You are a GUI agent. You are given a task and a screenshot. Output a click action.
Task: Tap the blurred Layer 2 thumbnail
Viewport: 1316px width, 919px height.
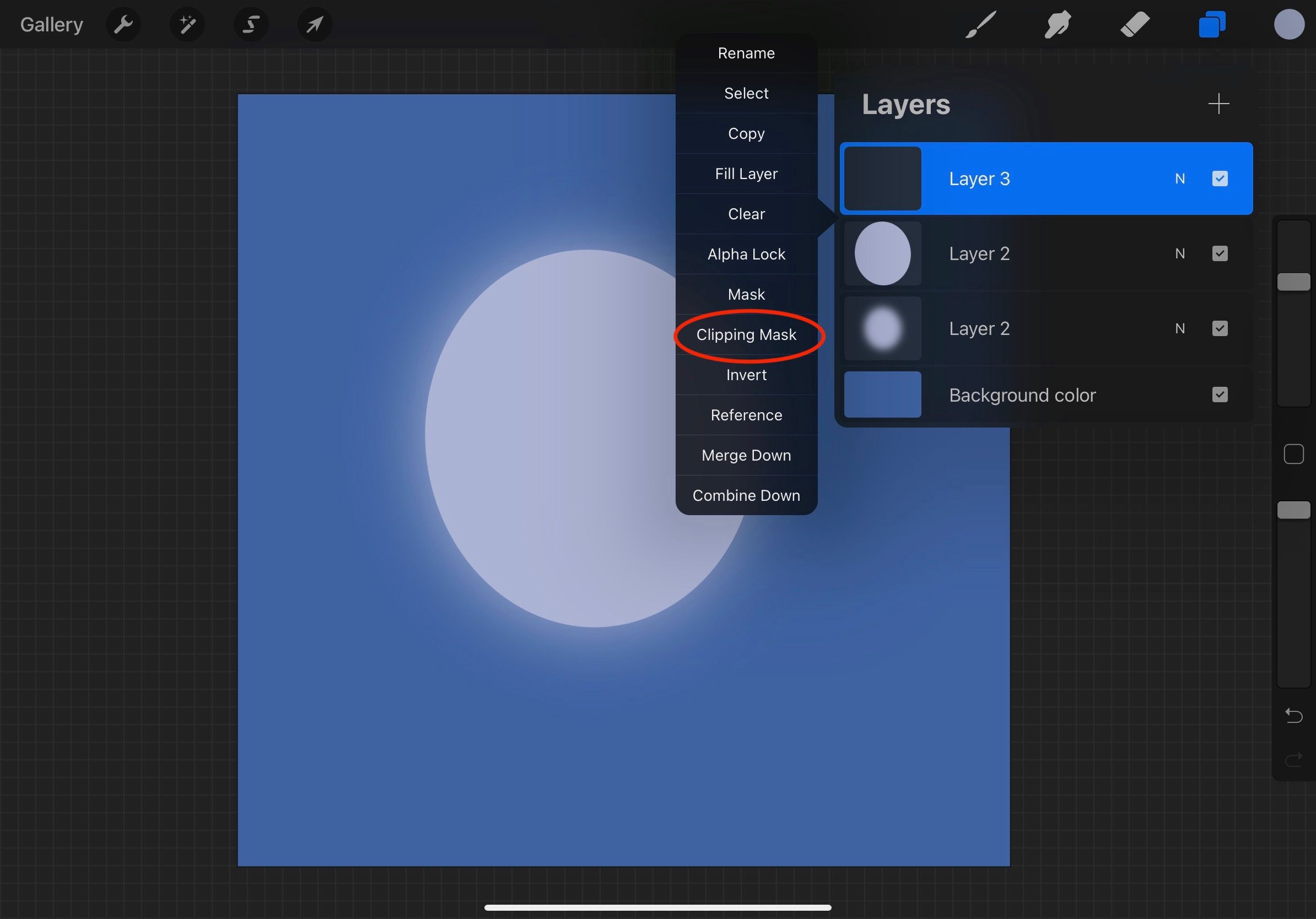click(x=883, y=328)
